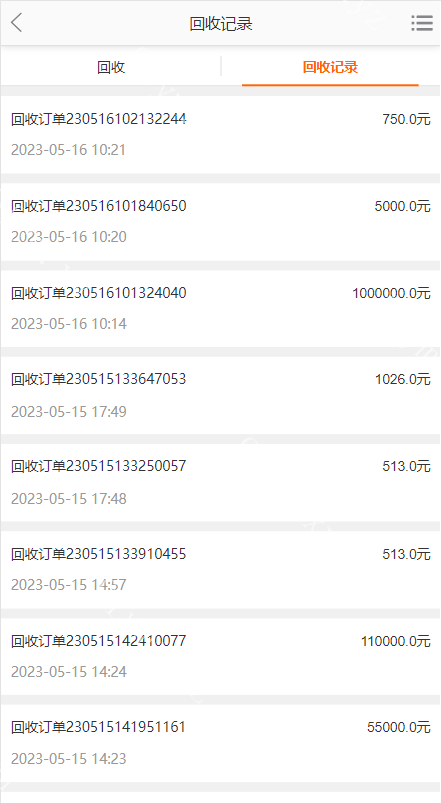Switch to the 回收 tab

click(111, 67)
